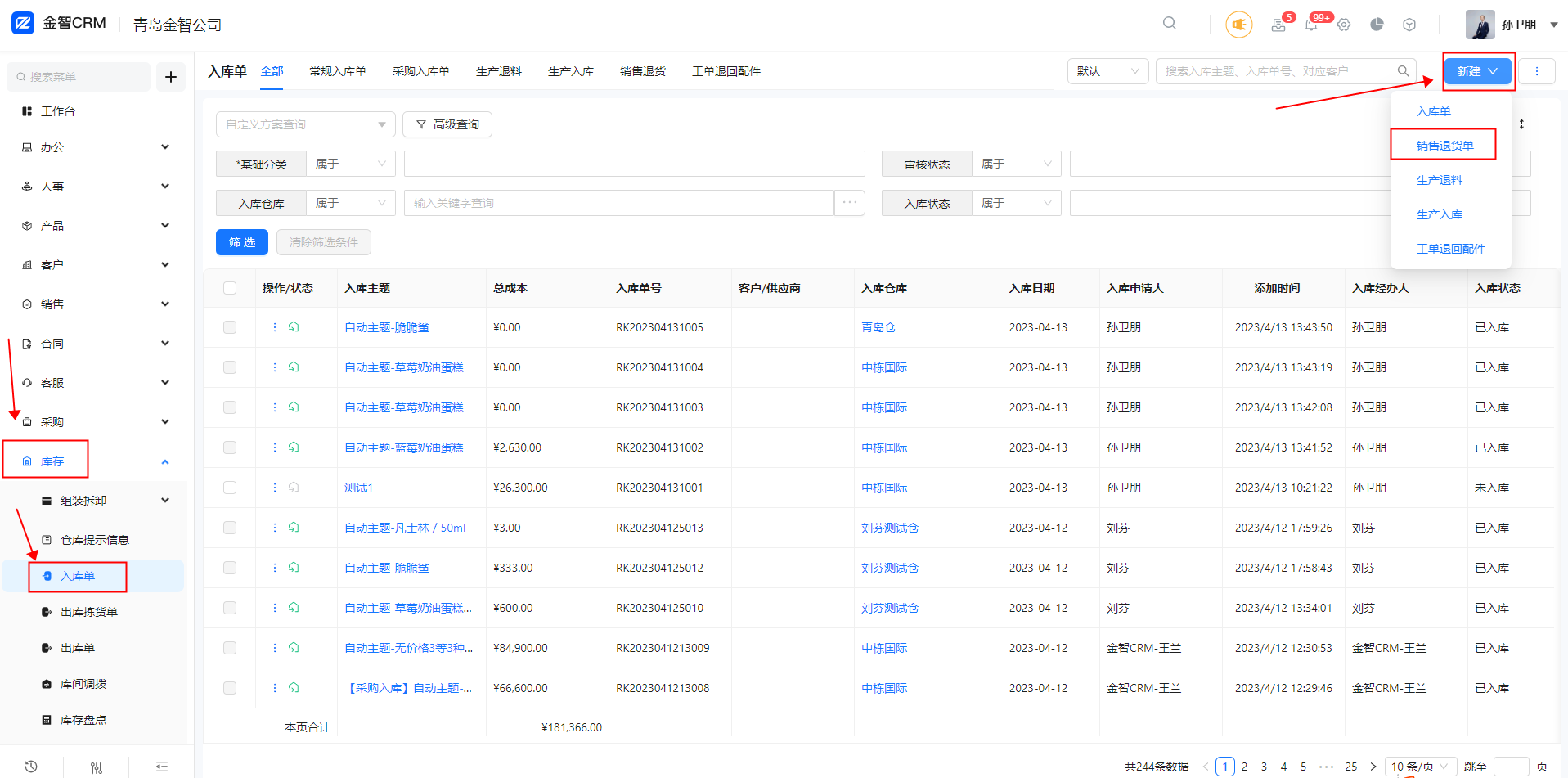Viewport: 1568px width, 778px height.
Task: Click the ellipsis button beside 入库仓库 field
Action: click(850, 203)
